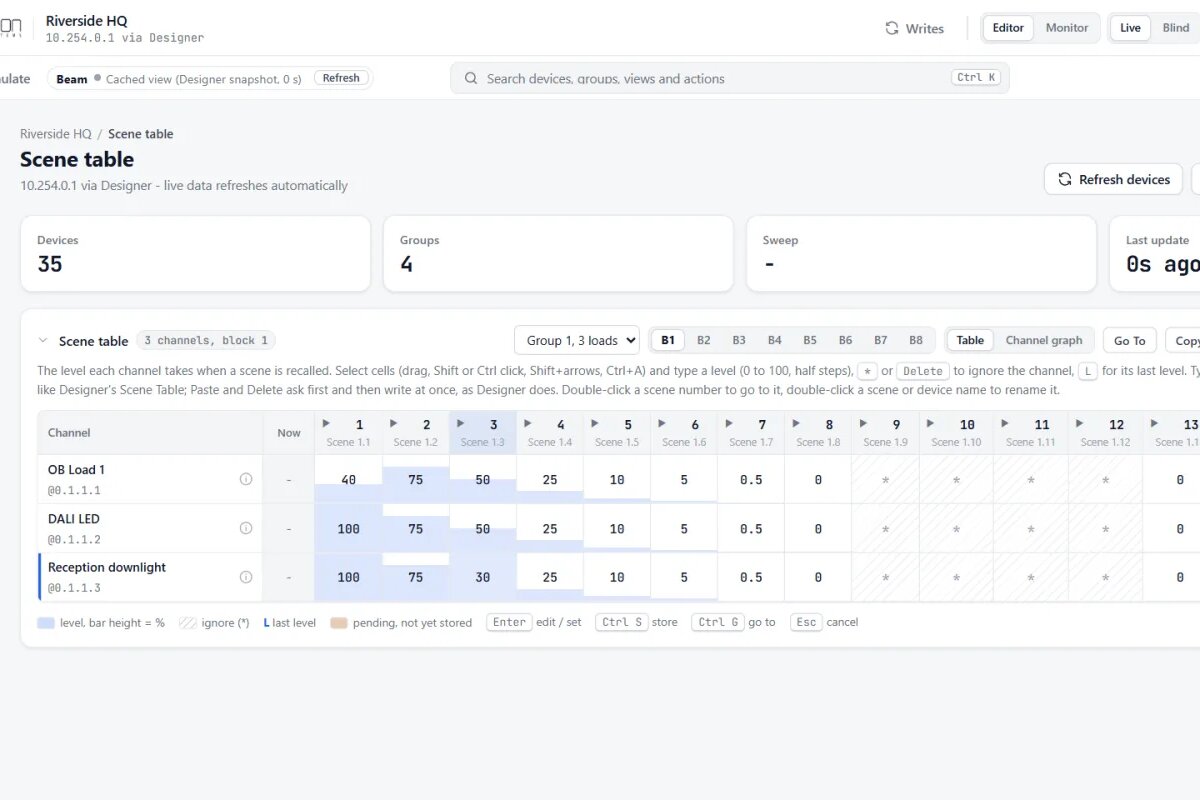Switch to Editor mode
The image size is (1200, 800).
point(1008,28)
